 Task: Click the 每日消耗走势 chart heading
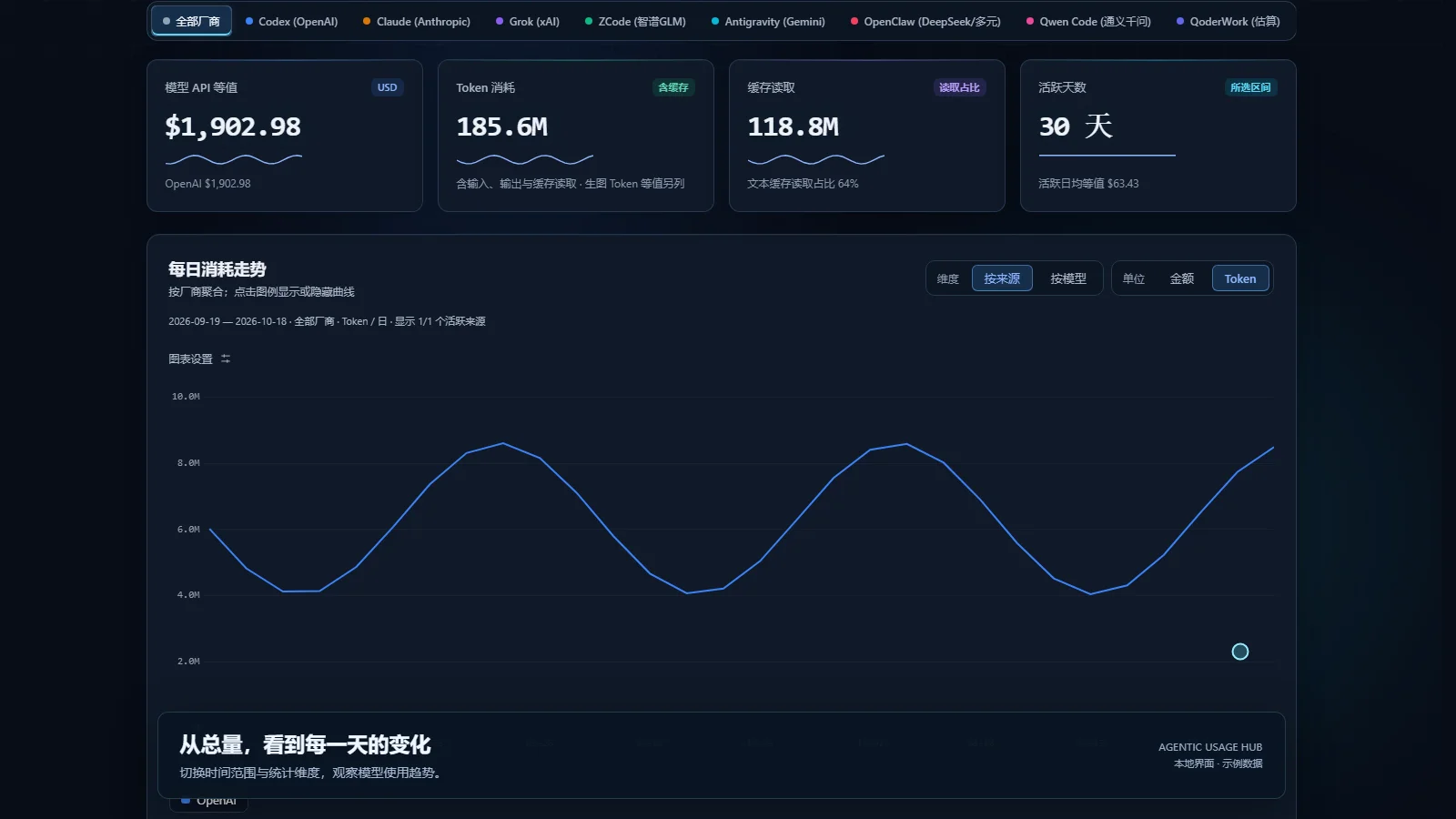pyautogui.click(x=217, y=269)
